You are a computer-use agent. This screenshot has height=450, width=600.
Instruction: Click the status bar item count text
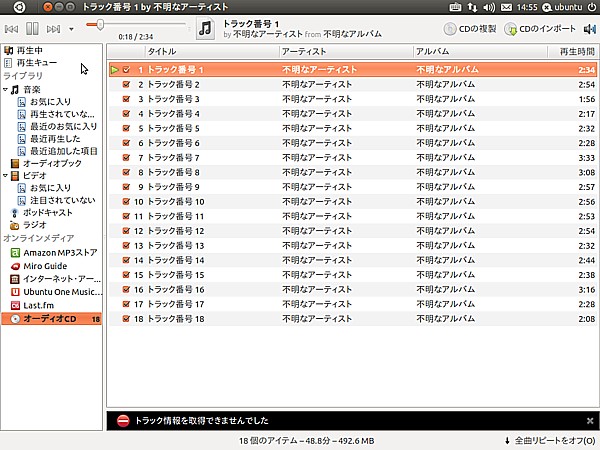tap(307, 441)
